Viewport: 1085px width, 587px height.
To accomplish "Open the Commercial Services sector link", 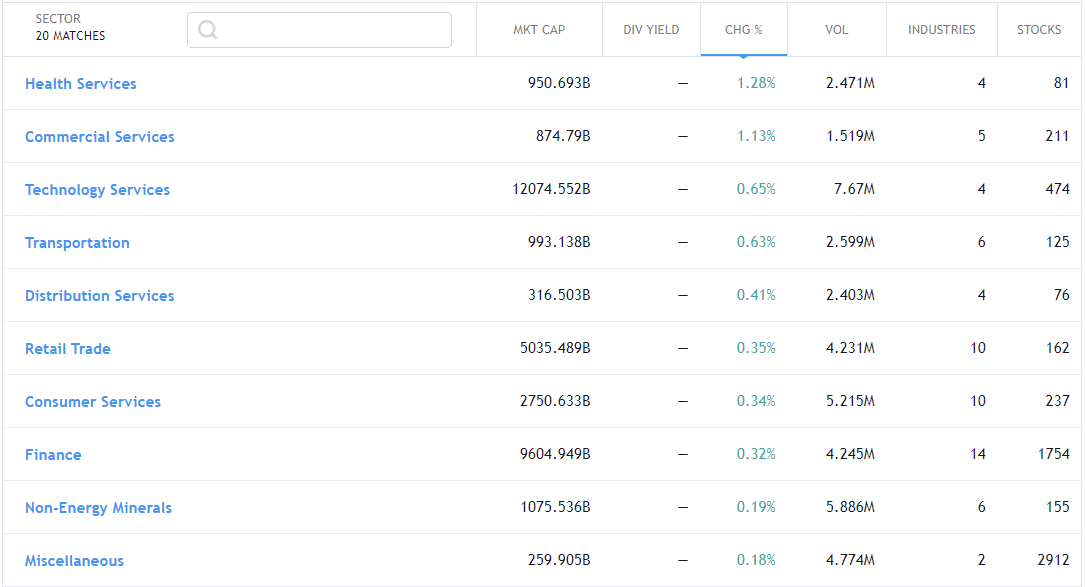I will pyautogui.click(x=100, y=137).
